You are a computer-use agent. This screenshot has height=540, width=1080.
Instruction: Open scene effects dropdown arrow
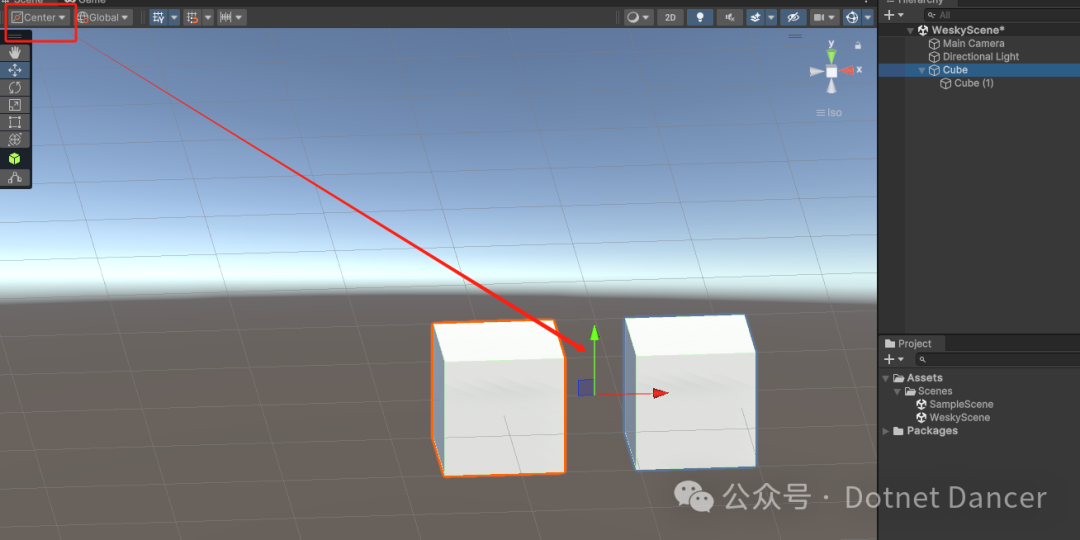(771, 17)
